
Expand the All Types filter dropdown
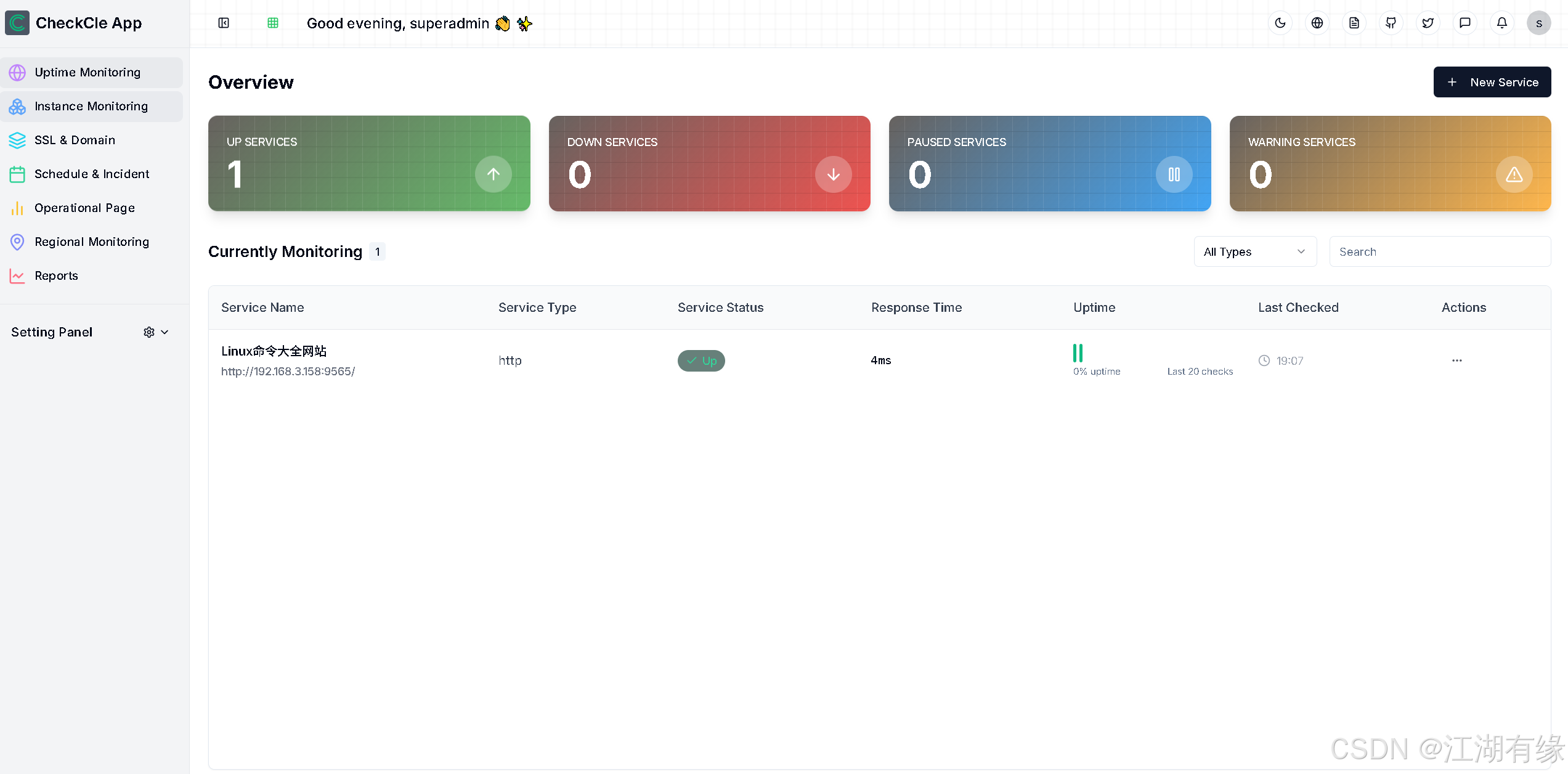coord(1255,251)
